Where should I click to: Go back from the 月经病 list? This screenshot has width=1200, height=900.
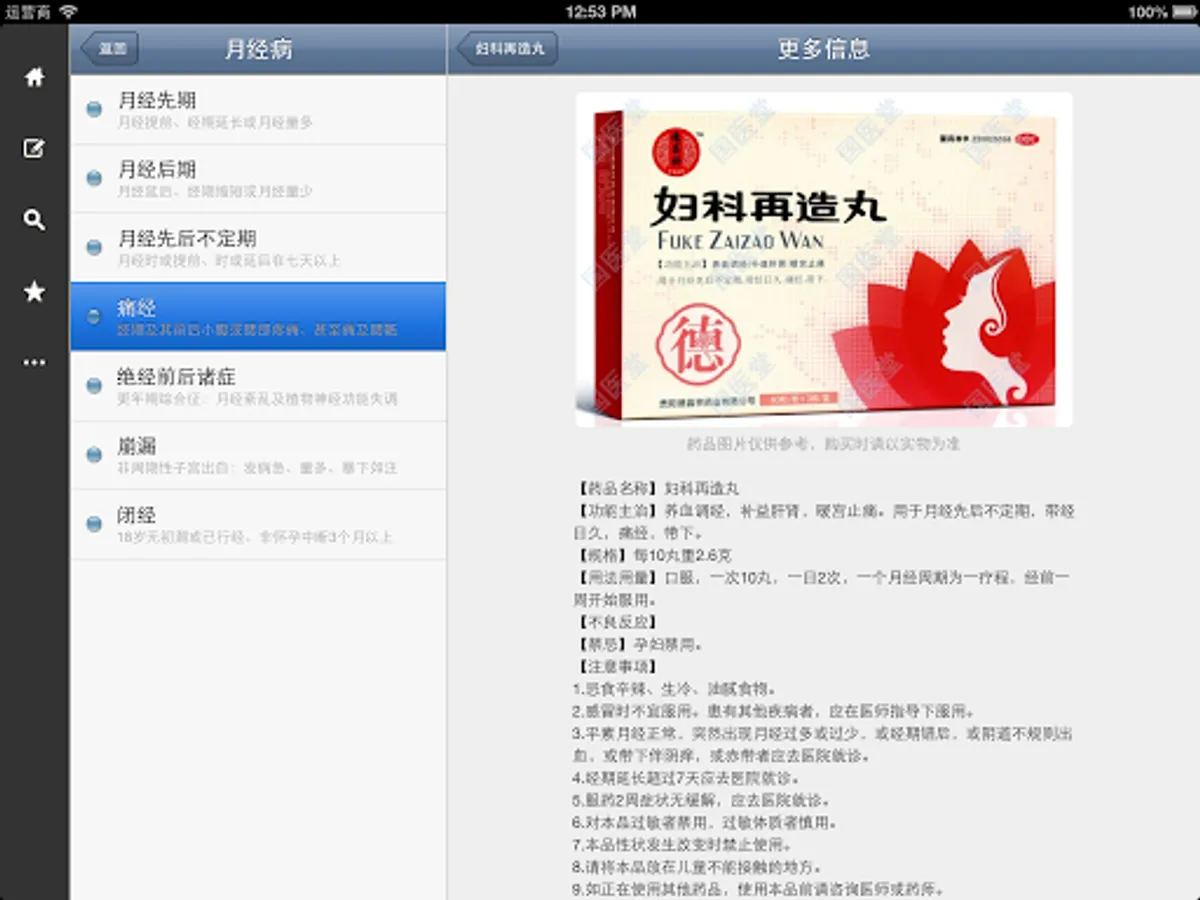(110, 49)
